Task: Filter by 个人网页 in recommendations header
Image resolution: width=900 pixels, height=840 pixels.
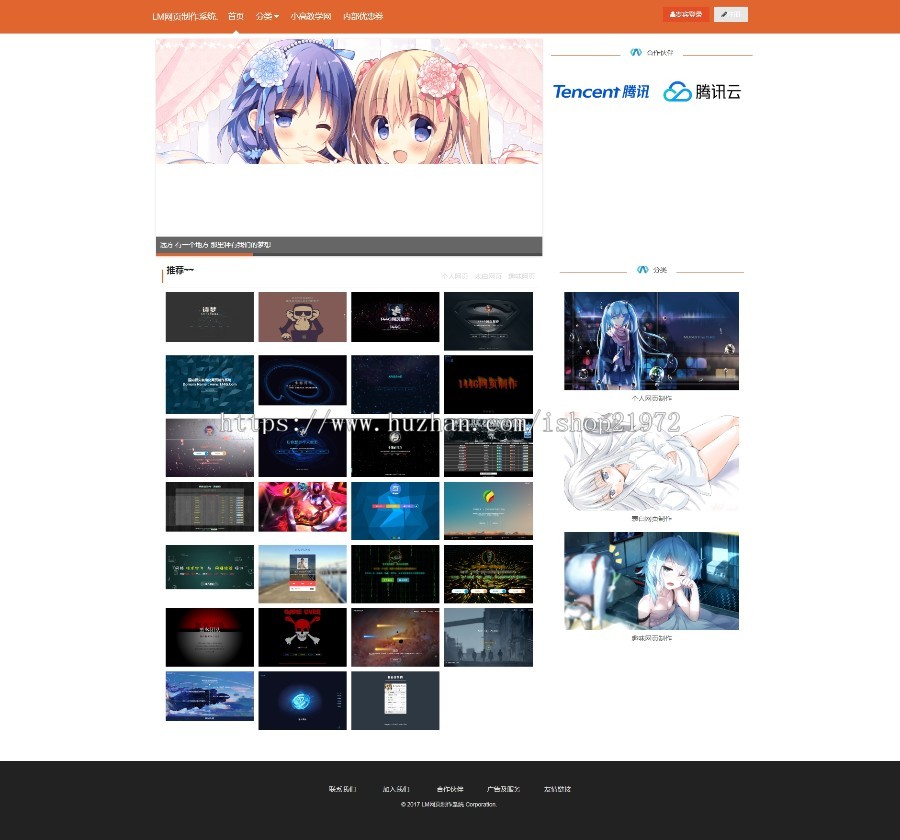Action: (455, 276)
